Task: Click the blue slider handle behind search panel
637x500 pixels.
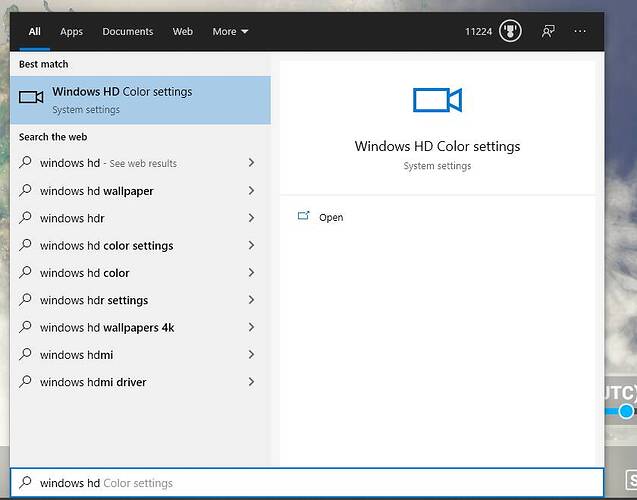Action: click(626, 411)
